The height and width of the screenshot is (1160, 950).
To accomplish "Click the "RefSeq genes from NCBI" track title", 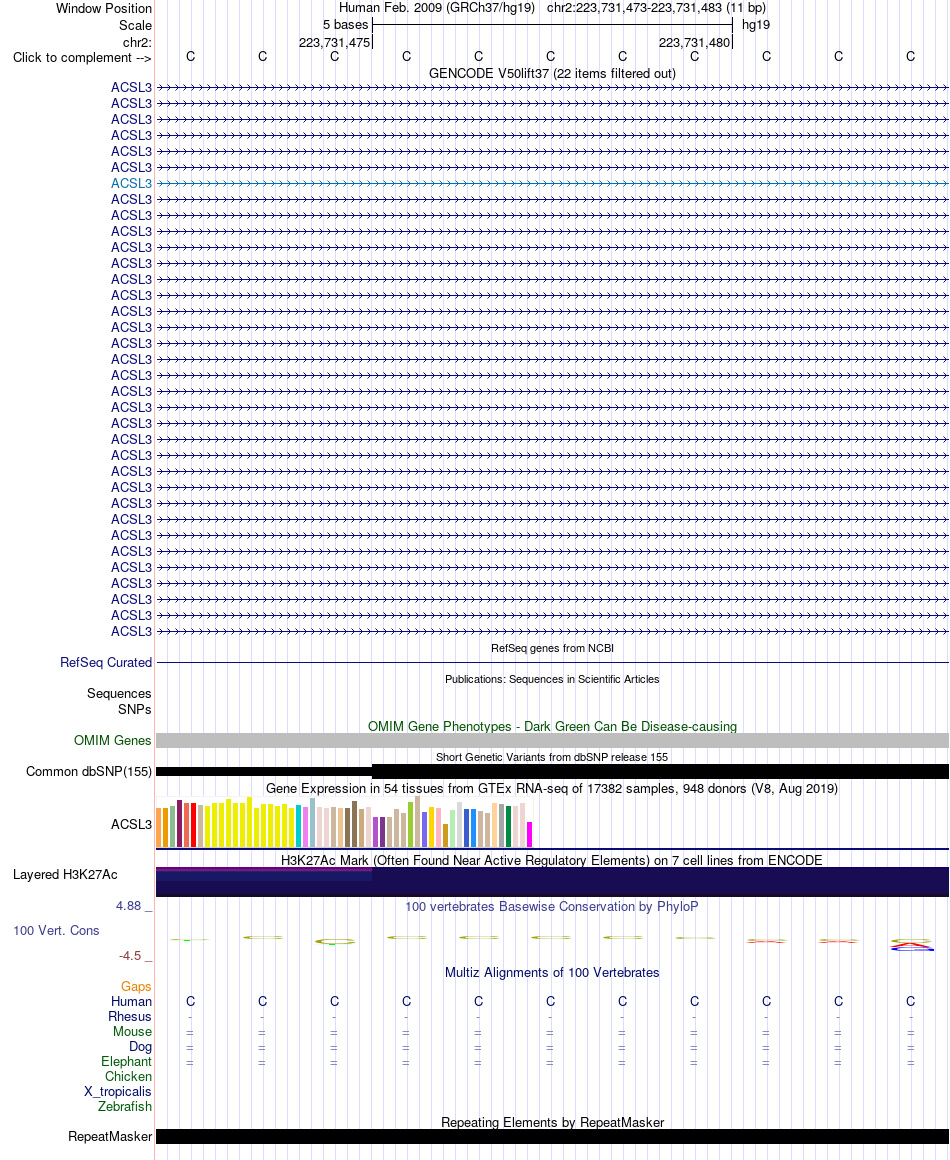I will [552, 648].
